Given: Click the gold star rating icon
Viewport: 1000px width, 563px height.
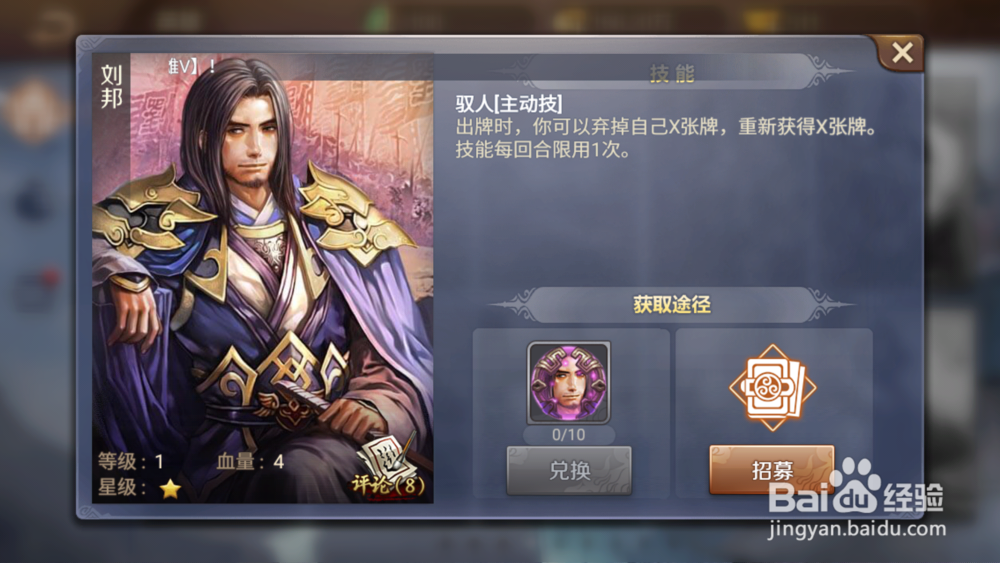Looking at the screenshot, I should (x=170, y=488).
